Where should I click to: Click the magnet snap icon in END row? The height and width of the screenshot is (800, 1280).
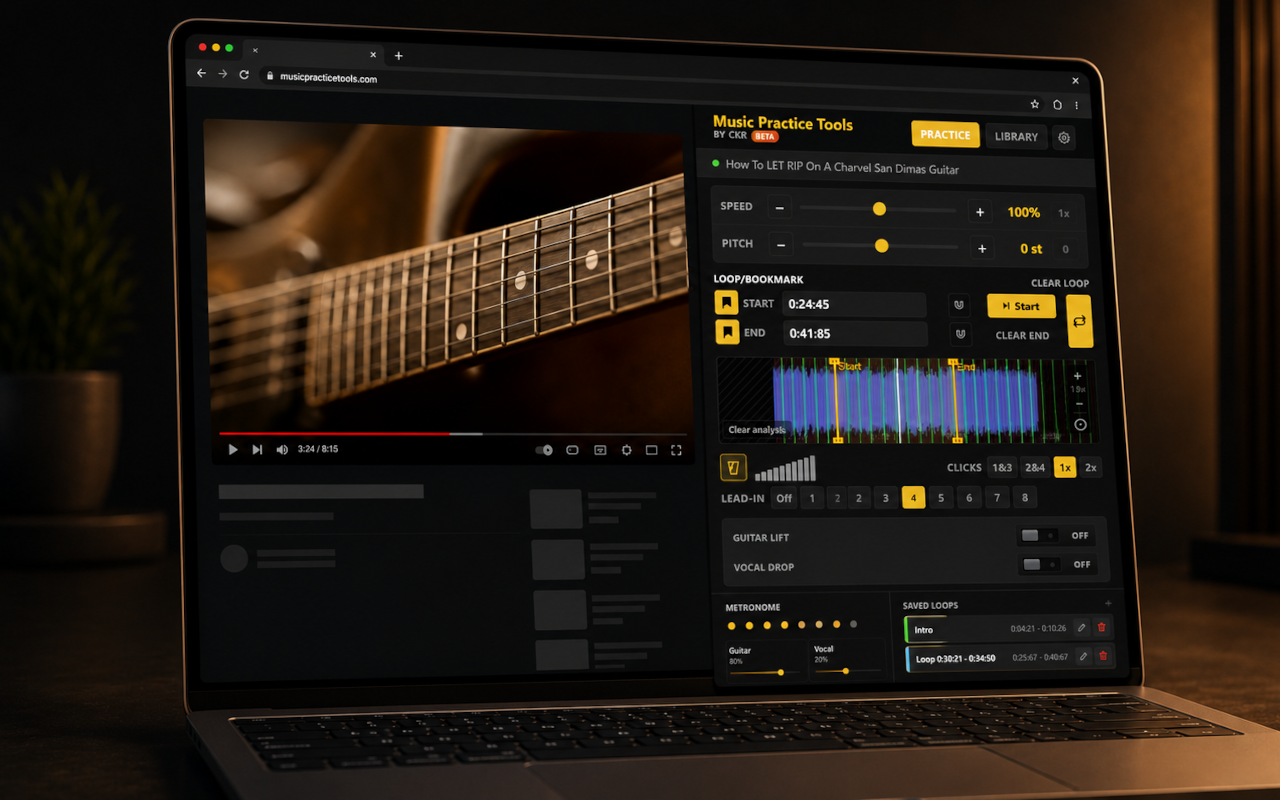[x=960, y=335]
